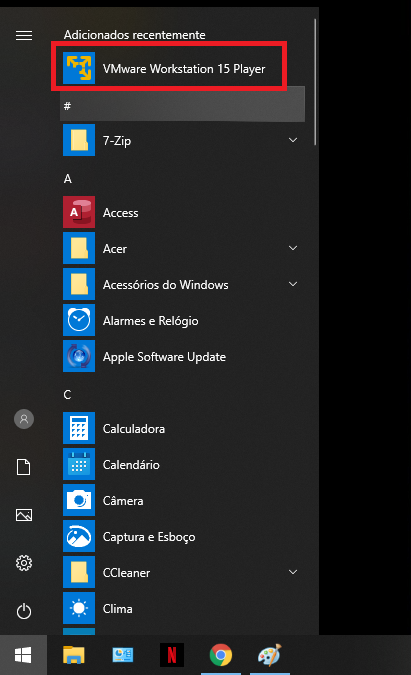Open Alarmes e Relógio clock icon
Image resolution: width=411 pixels, height=675 pixels.
79,320
